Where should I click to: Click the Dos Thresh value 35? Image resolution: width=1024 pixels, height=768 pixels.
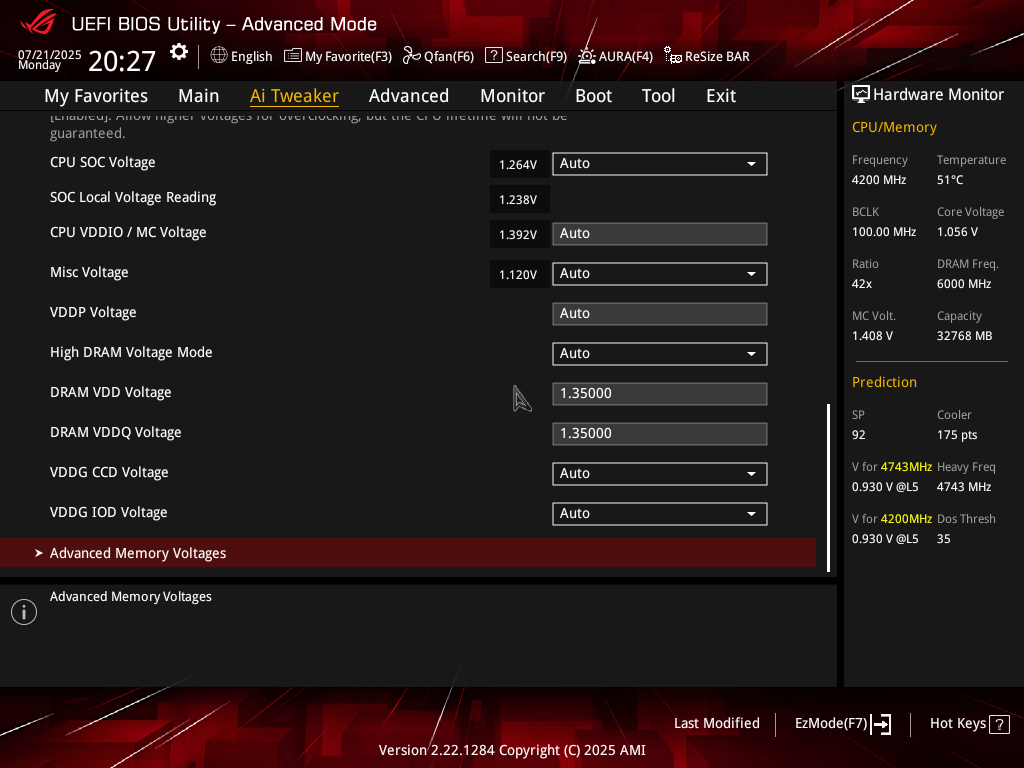(944, 539)
